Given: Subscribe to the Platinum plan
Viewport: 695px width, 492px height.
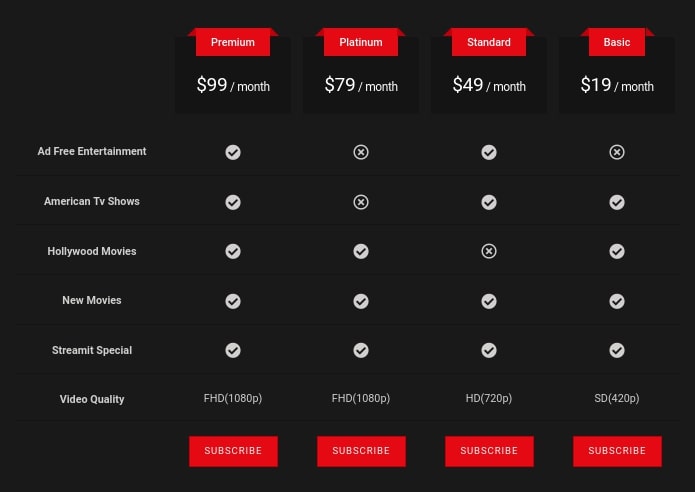Looking at the screenshot, I should point(361,451).
